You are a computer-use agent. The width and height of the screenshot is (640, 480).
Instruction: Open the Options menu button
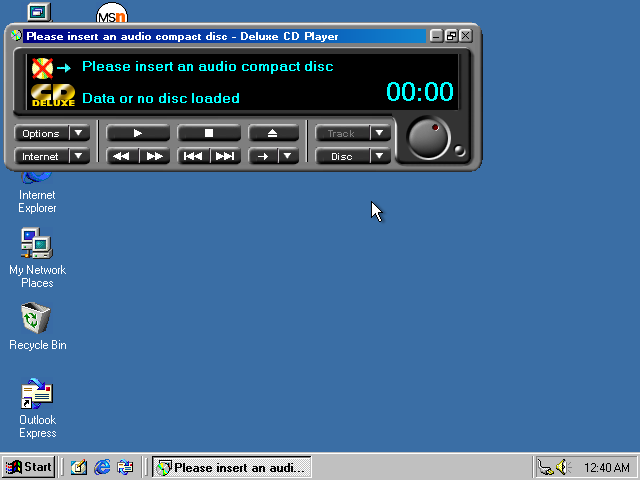41,133
